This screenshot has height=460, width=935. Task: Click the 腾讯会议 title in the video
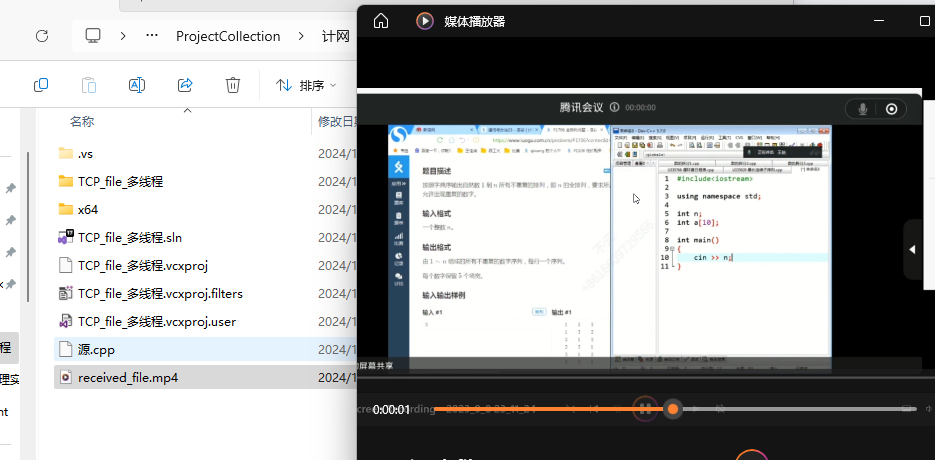tap(581, 107)
